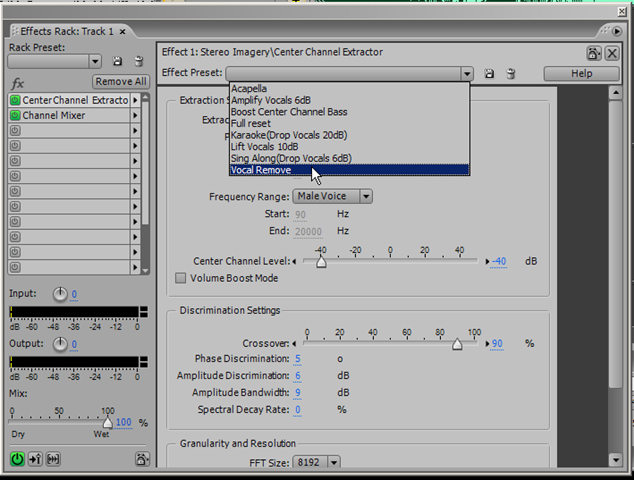Turn the Input level knob

[60, 294]
